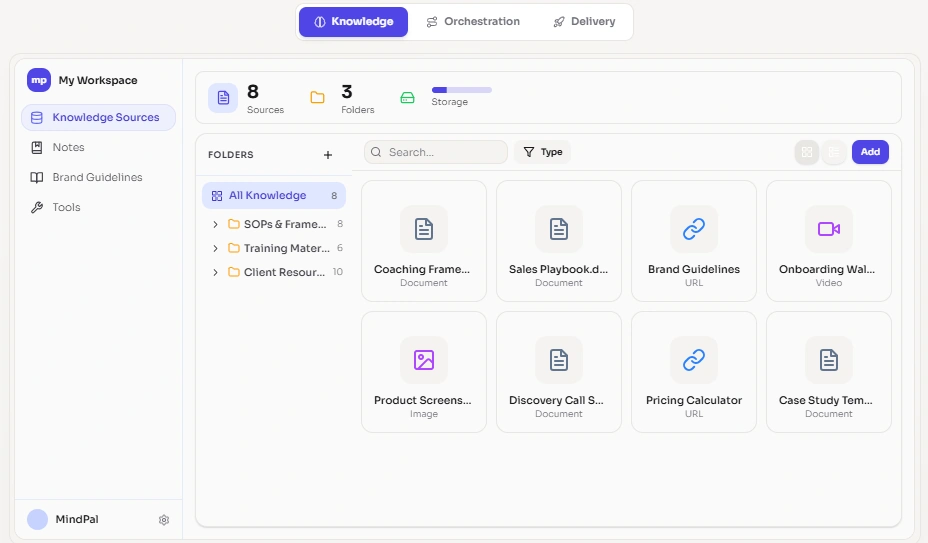Click the All Knowledge count 8

point(334,196)
